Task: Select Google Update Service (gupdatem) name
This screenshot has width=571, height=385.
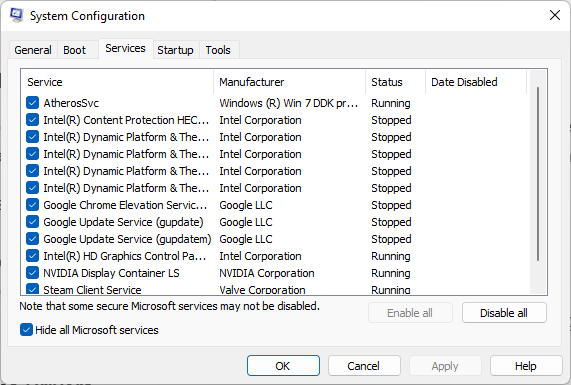Action: point(127,239)
